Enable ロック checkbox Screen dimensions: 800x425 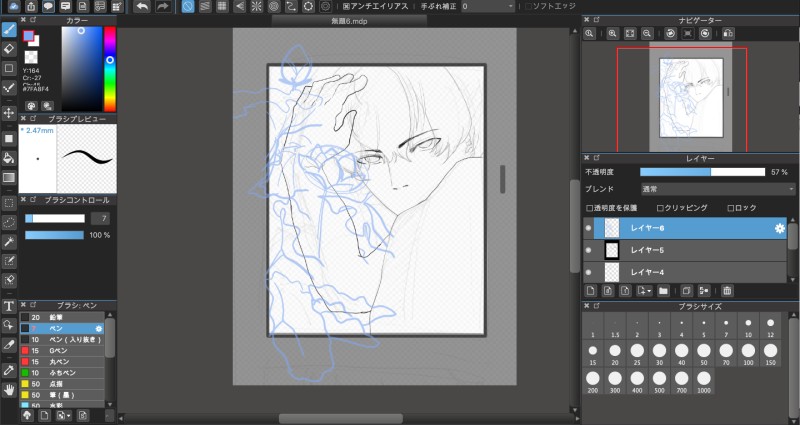click(x=731, y=208)
